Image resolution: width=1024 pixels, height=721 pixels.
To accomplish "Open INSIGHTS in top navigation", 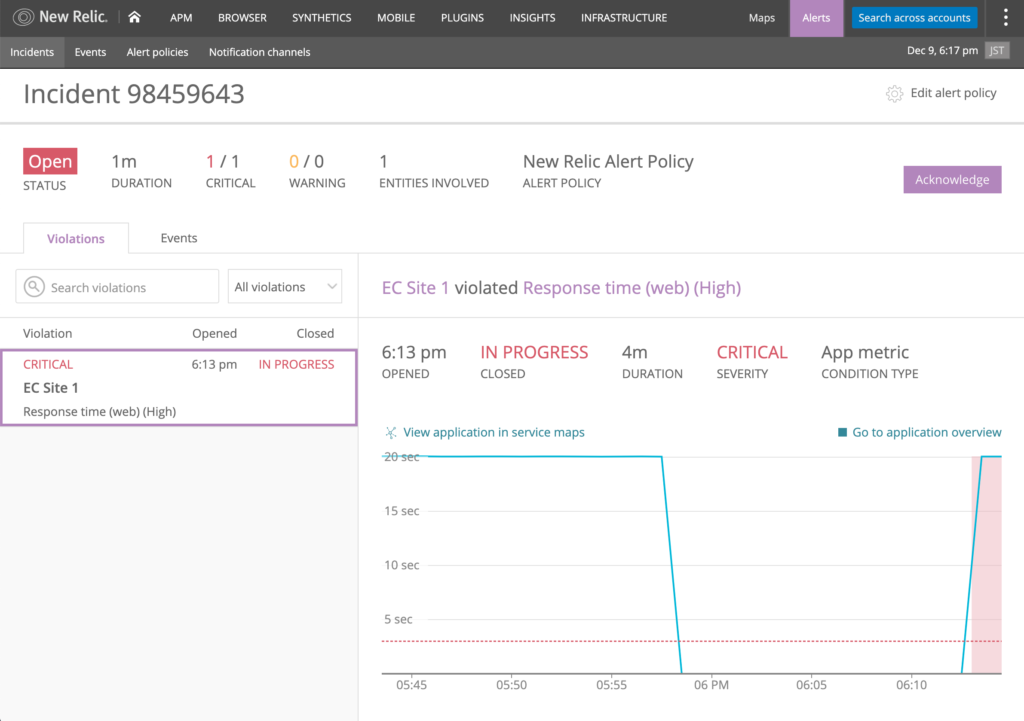I will click(x=532, y=18).
